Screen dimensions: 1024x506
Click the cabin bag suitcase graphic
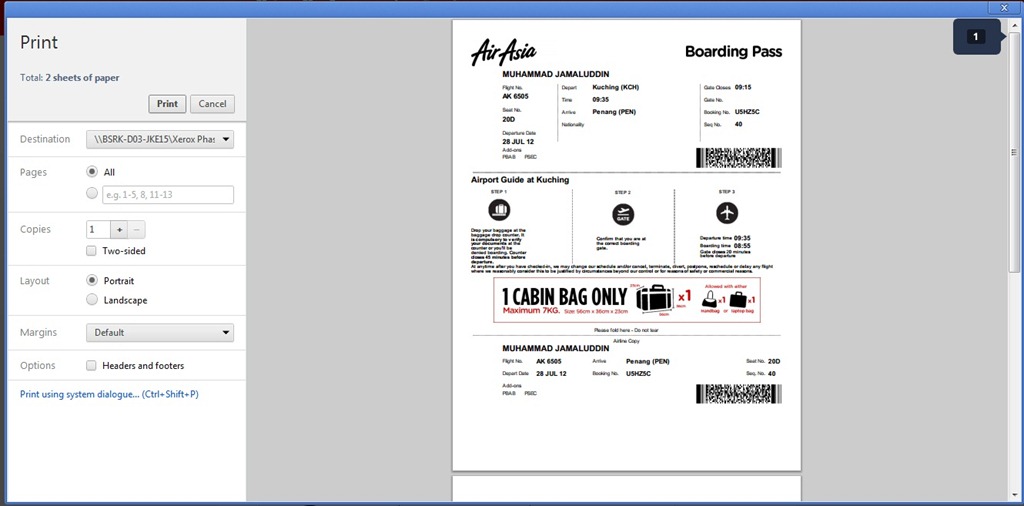[x=654, y=299]
